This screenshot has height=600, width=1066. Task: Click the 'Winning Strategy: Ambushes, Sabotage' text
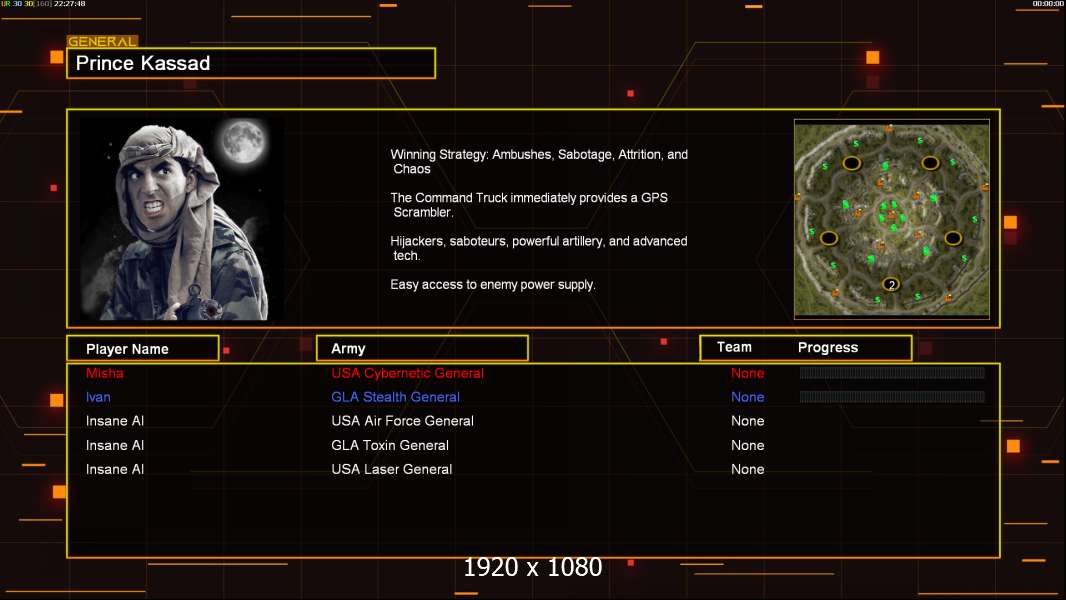click(538, 162)
